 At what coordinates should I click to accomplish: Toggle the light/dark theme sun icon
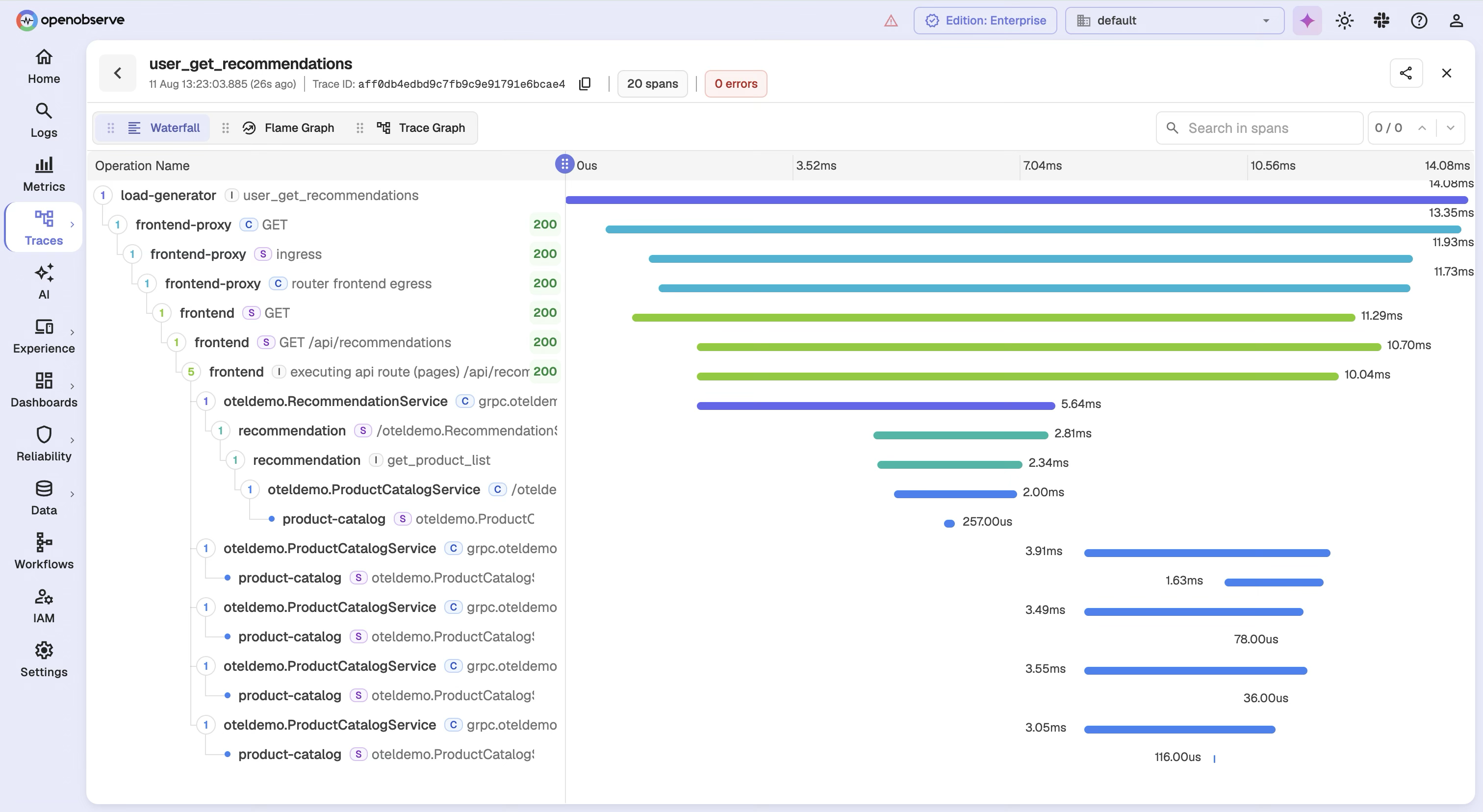coord(1344,21)
